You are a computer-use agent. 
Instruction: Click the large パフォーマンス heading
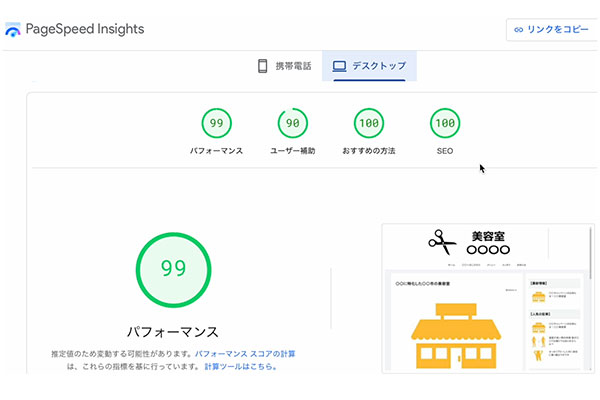point(173,331)
